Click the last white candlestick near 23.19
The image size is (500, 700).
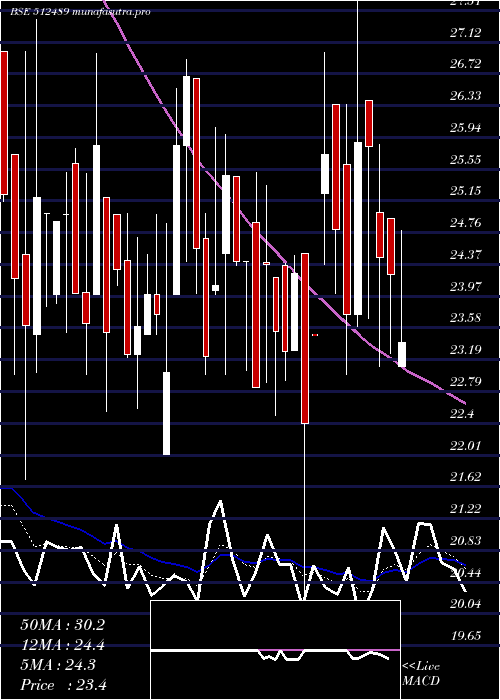[402, 354]
